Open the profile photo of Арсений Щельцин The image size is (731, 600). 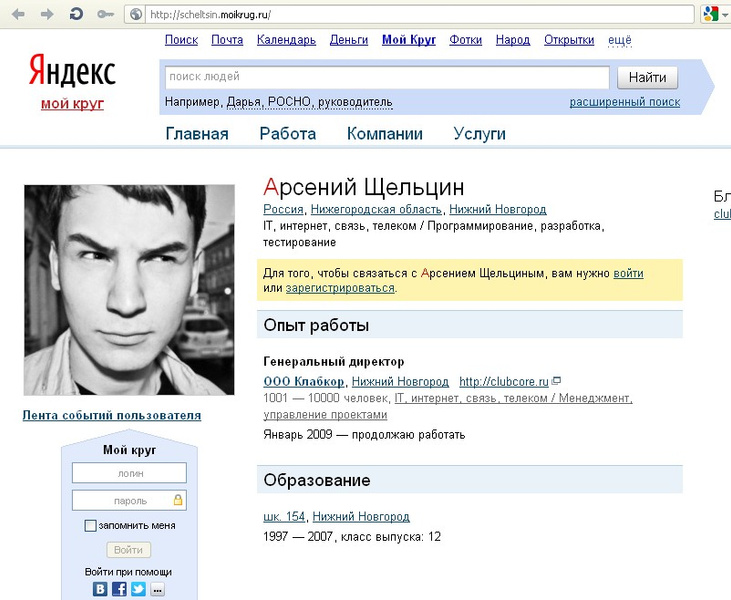point(129,290)
